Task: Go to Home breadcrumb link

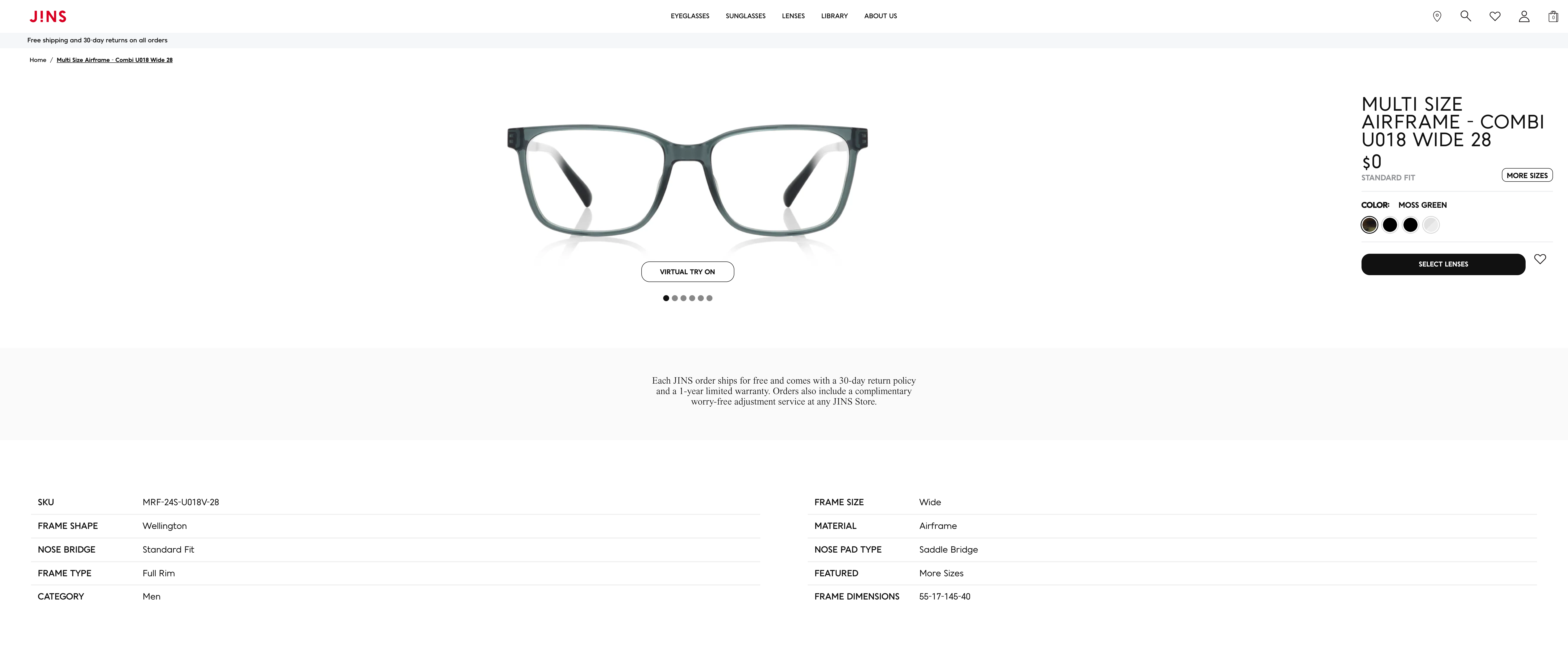Action: (x=38, y=60)
